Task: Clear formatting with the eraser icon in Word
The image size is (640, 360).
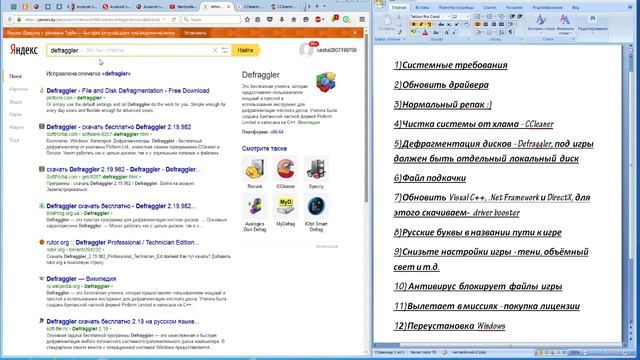Action: 466,24
